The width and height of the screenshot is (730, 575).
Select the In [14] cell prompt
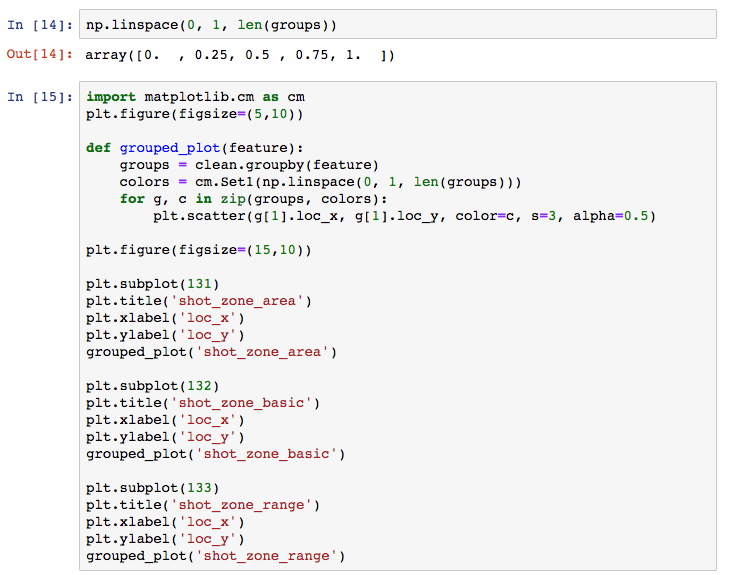click(39, 23)
